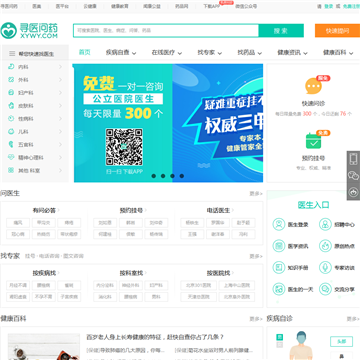The height and width of the screenshot is (360, 360).
Task: Click the 上海中山医院 tag
Action: [237, 285]
